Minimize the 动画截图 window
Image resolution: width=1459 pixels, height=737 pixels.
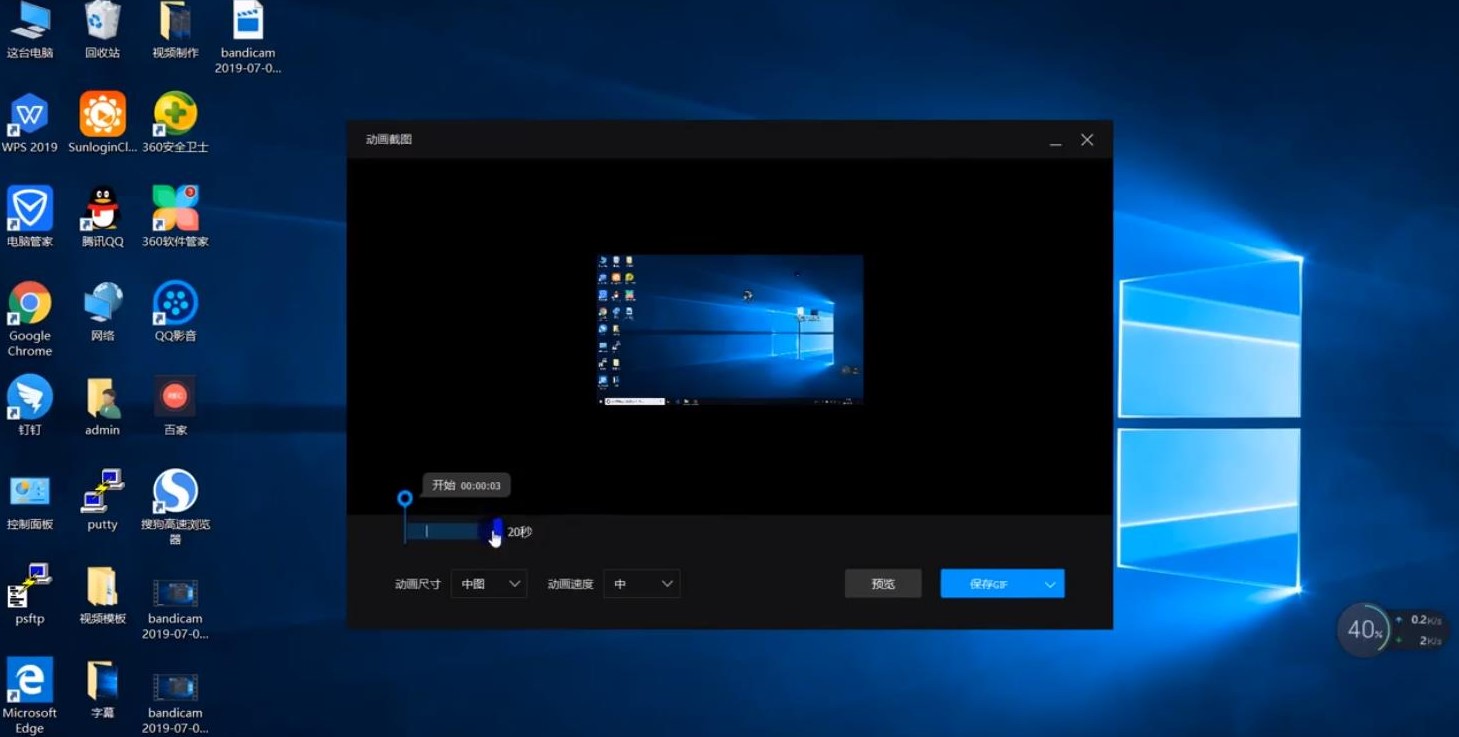[x=1054, y=141]
